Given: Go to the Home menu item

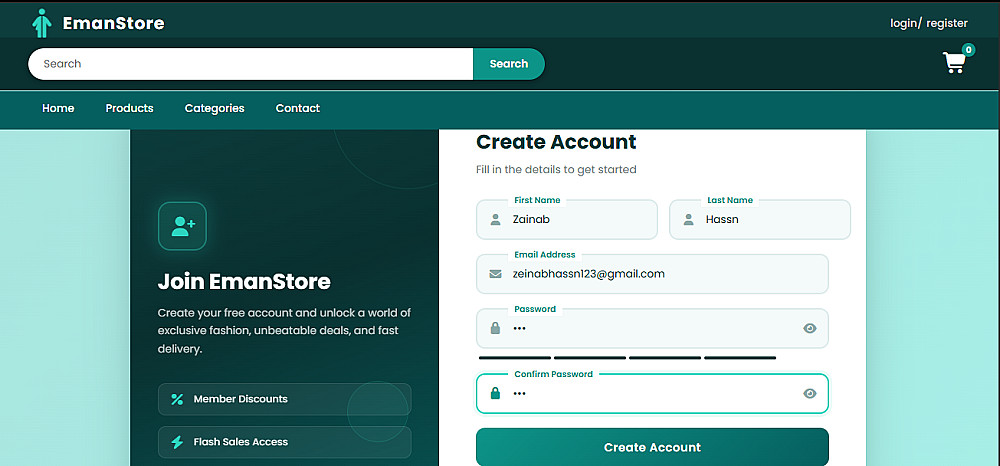Looking at the screenshot, I should pos(58,108).
